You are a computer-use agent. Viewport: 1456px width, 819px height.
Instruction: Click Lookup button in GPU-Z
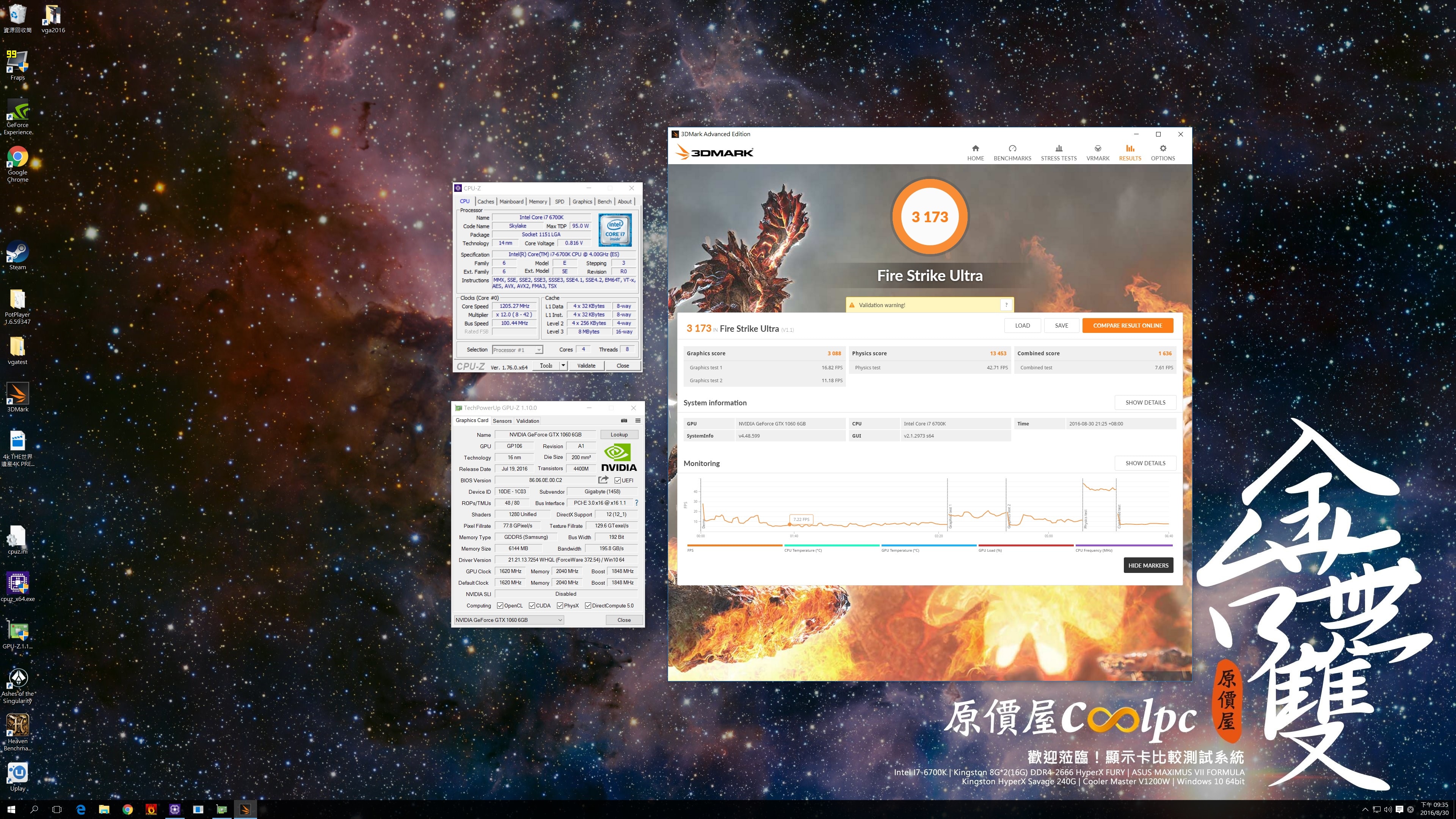tap(619, 435)
